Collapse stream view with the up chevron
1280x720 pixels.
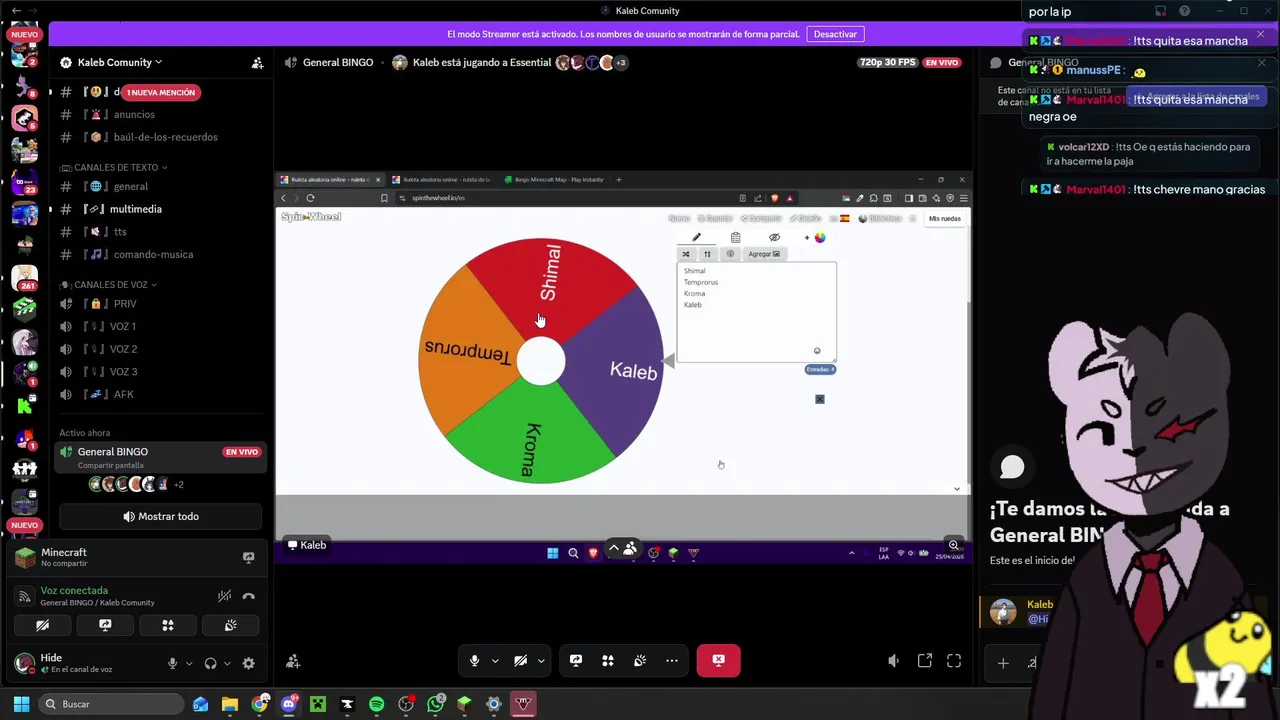[613, 549]
